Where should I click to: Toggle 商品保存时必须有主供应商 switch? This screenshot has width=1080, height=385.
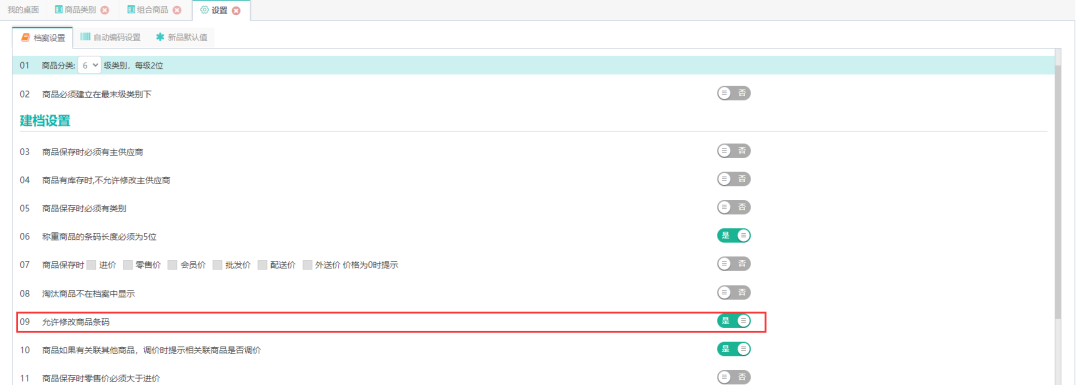(x=734, y=151)
